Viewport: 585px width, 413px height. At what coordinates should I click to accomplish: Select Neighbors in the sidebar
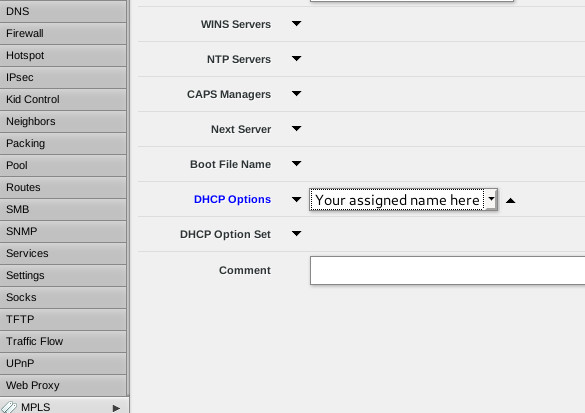tap(63, 121)
